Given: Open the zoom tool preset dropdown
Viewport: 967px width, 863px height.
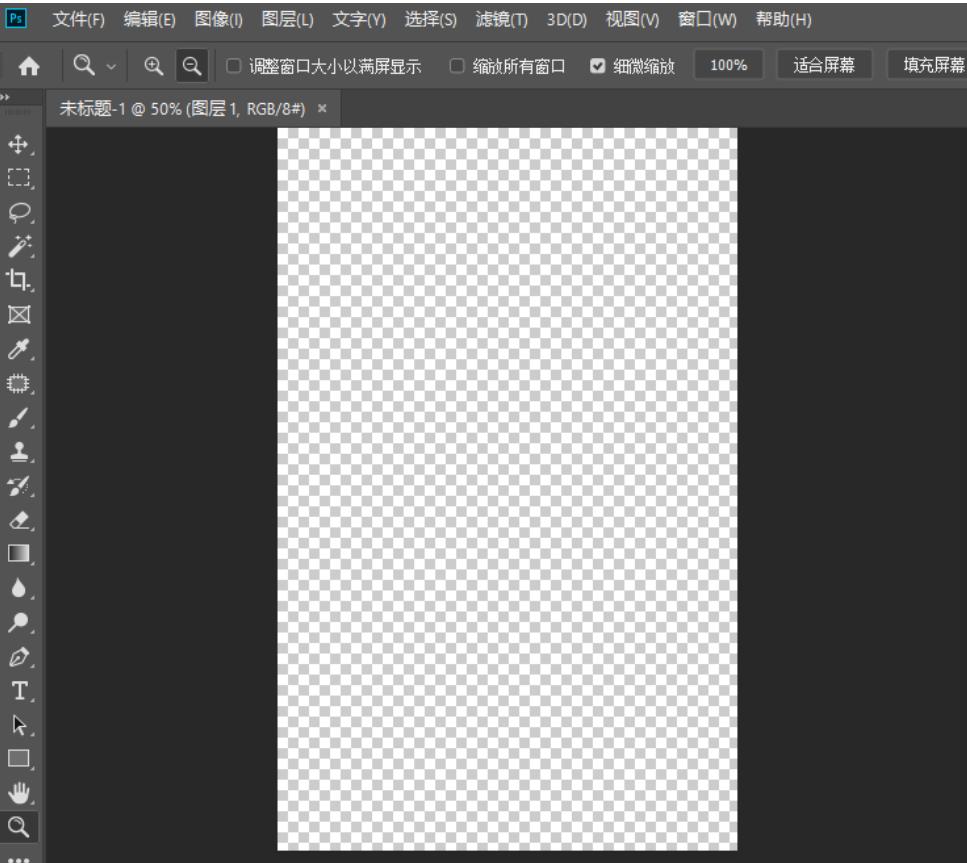Looking at the screenshot, I should [110, 66].
